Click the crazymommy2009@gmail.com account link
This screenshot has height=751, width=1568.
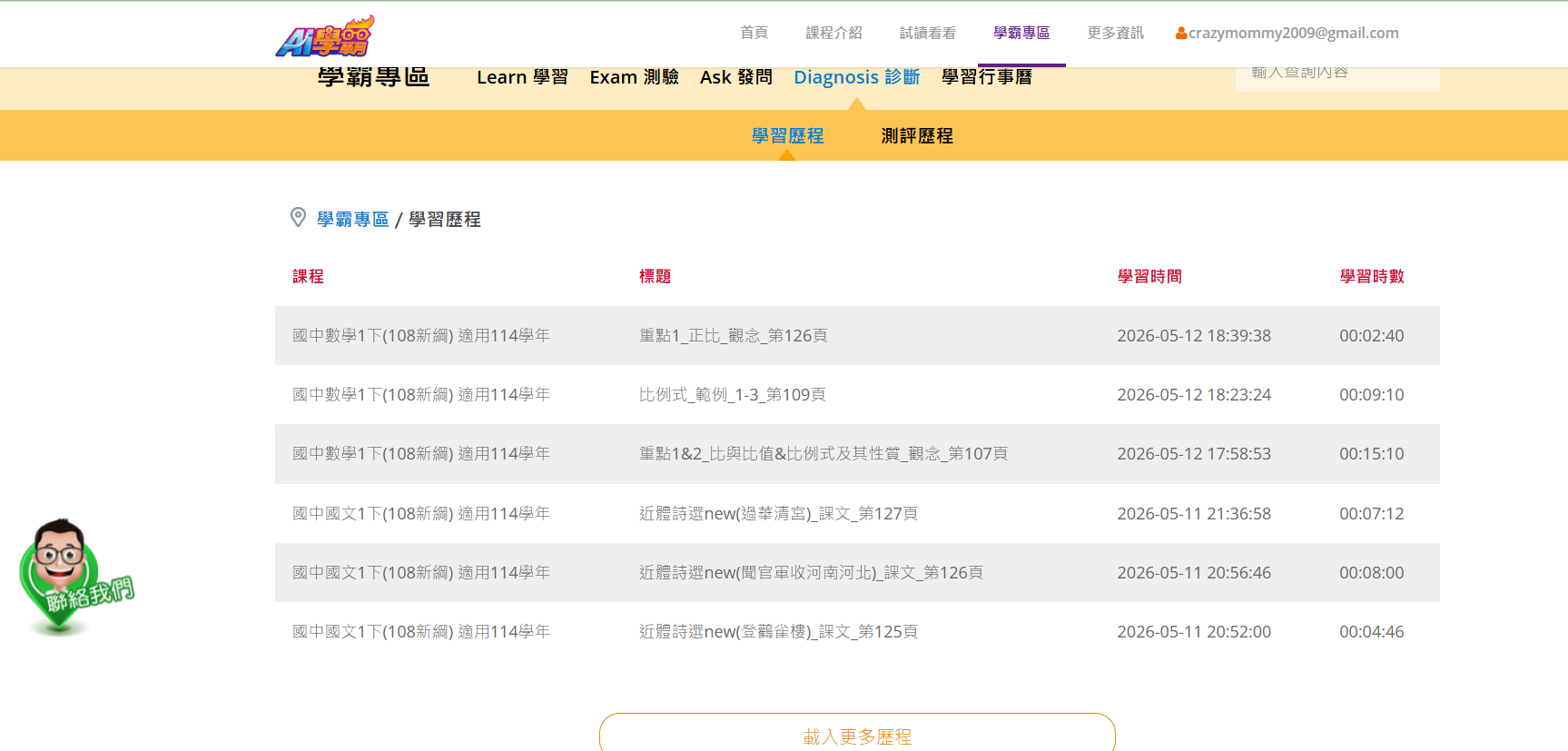pos(1294,33)
